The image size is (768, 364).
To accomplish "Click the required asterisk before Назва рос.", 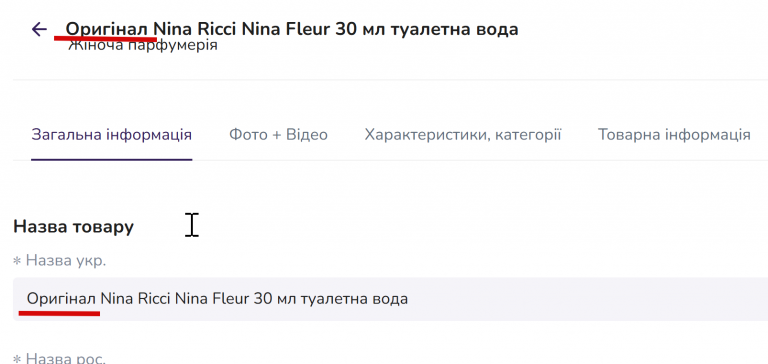I will [x=17, y=359].
